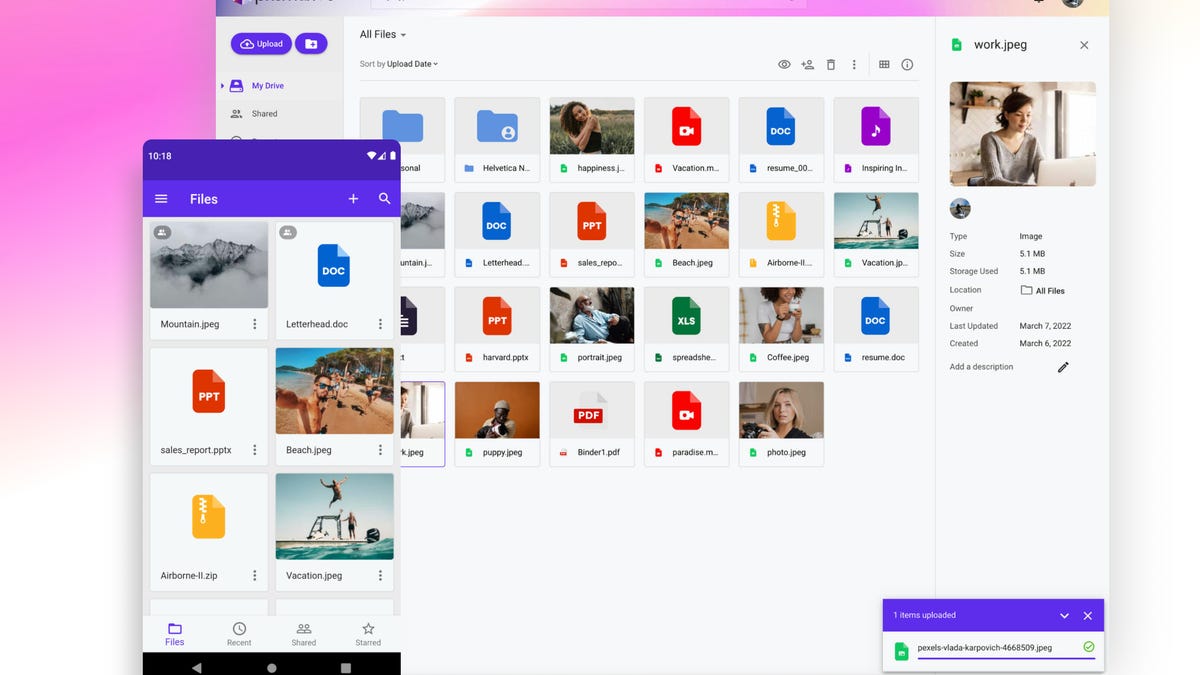Switch to the Shared tab in the mobile app
1200x675 pixels.
point(304,634)
